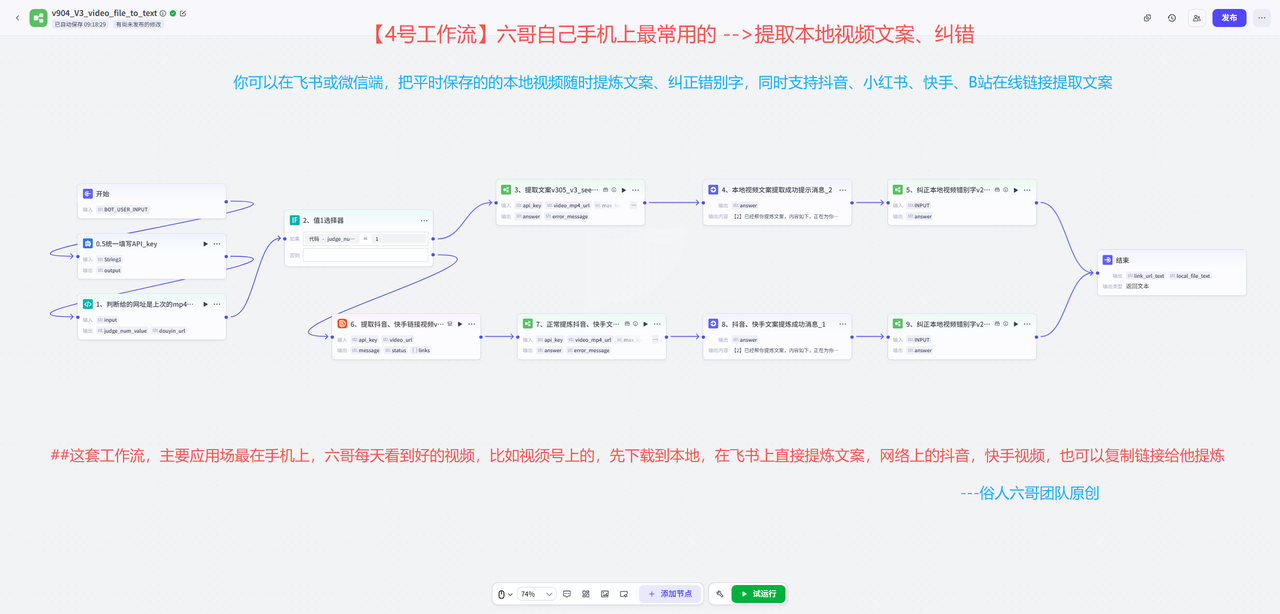Add a comment note from the bottom toolbar

pos(567,594)
